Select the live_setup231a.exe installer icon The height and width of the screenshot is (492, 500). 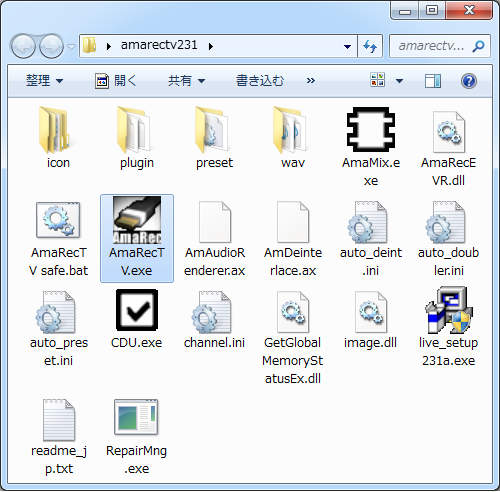tap(449, 310)
